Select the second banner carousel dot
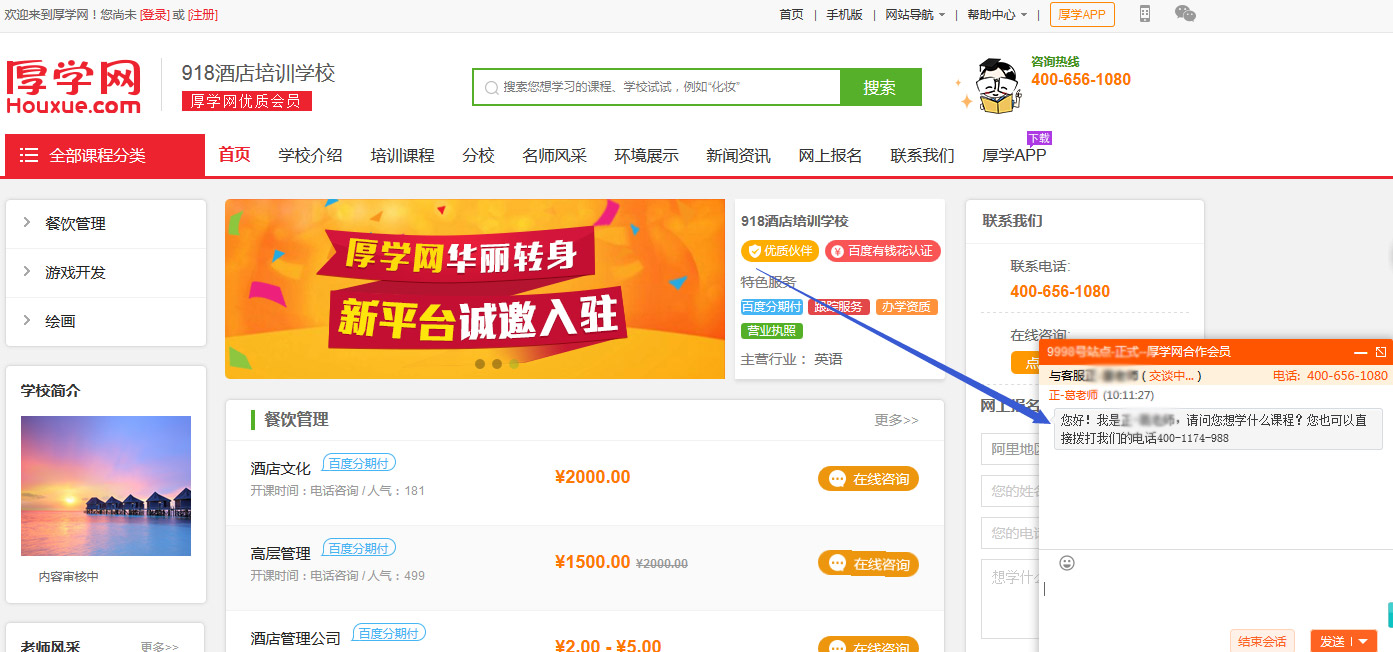Image resolution: width=1393 pixels, height=652 pixels. click(x=497, y=364)
